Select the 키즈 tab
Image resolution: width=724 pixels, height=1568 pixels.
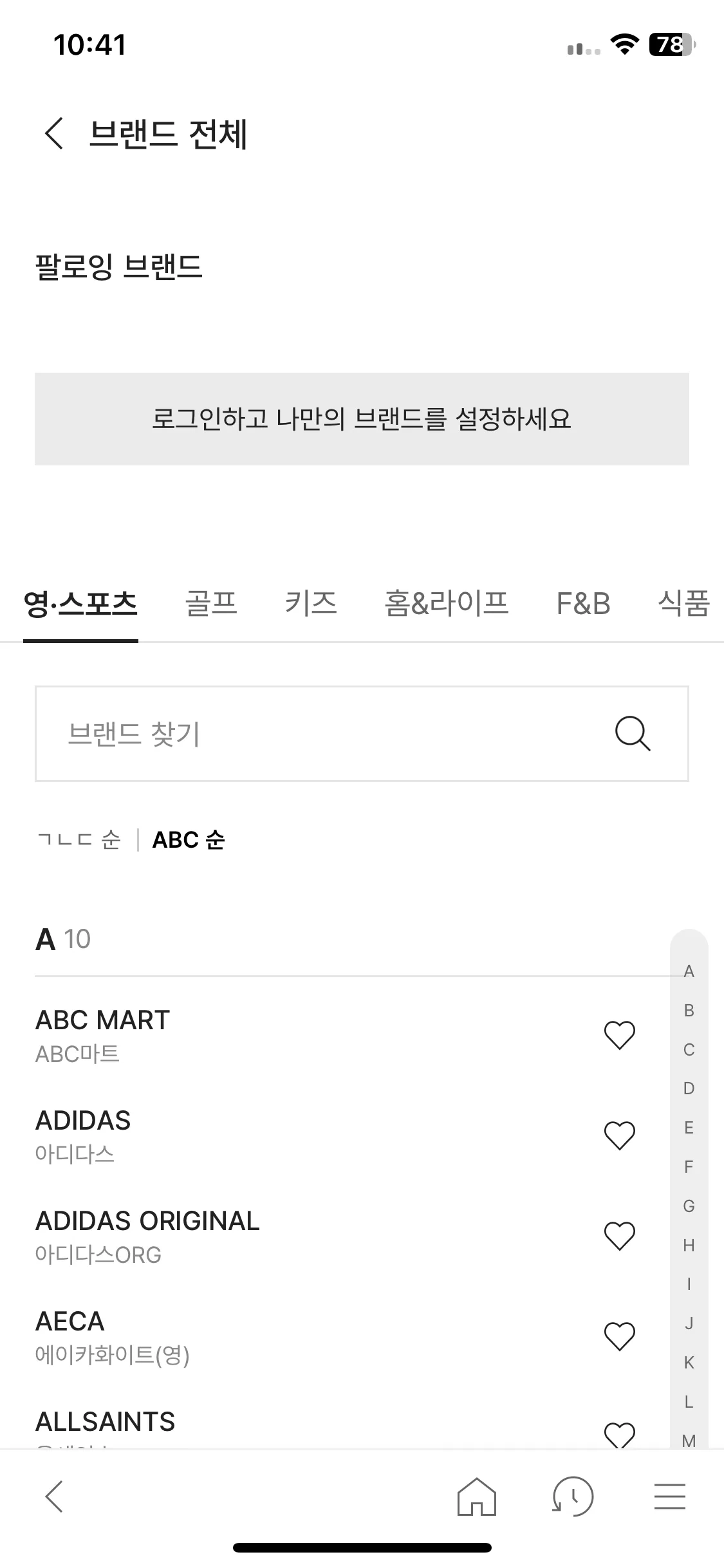pos(311,604)
